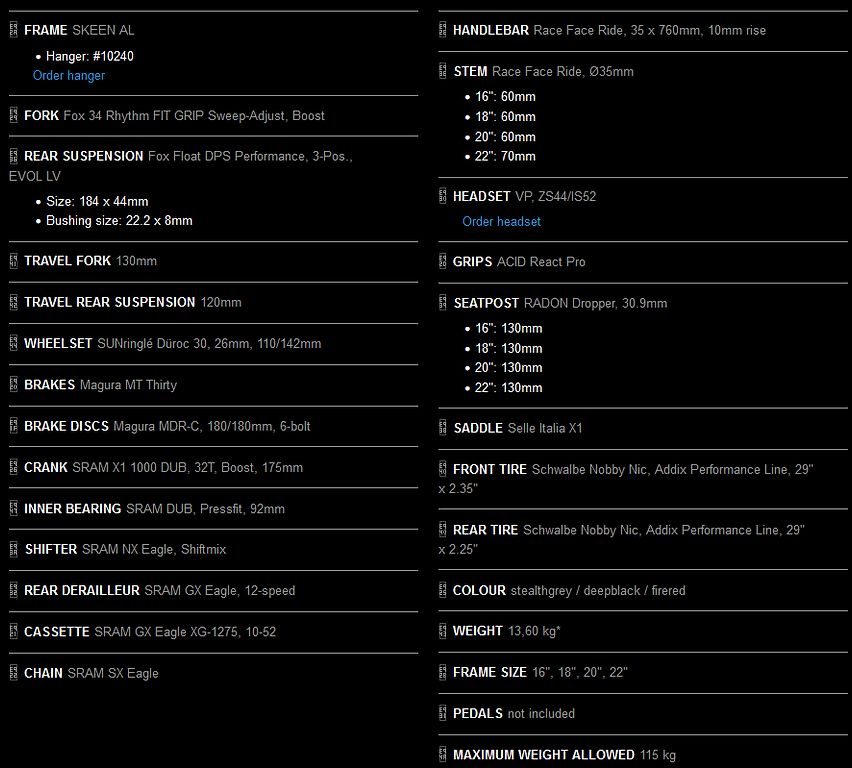Click 'SRAM DUB, Pressfit, 92mm'
The width and height of the screenshot is (852, 768).
(x=205, y=509)
